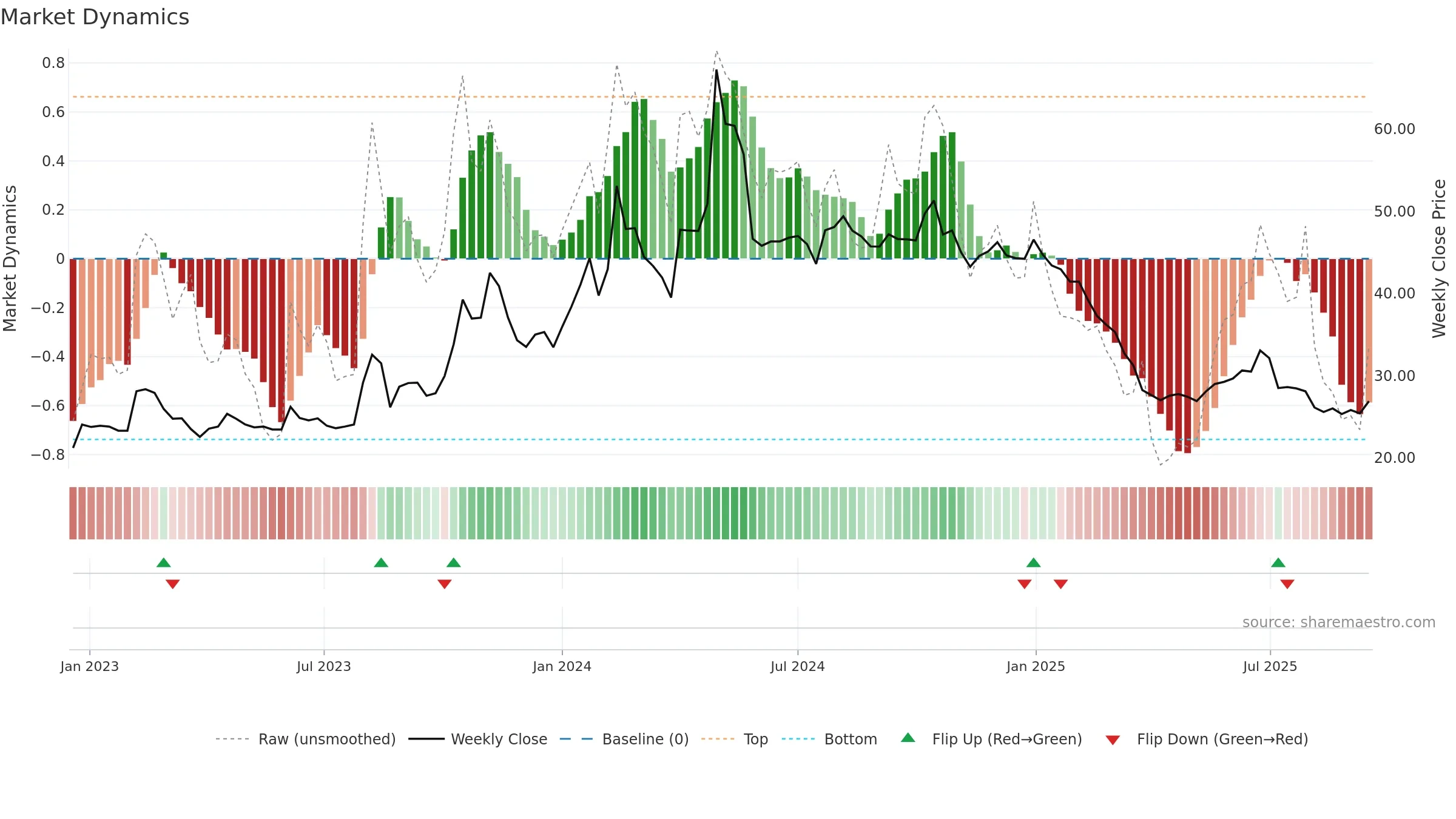Click the 40.00 price tick label
The height and width of the screenshot is (819, 1456).
(x=1395, y=293)
